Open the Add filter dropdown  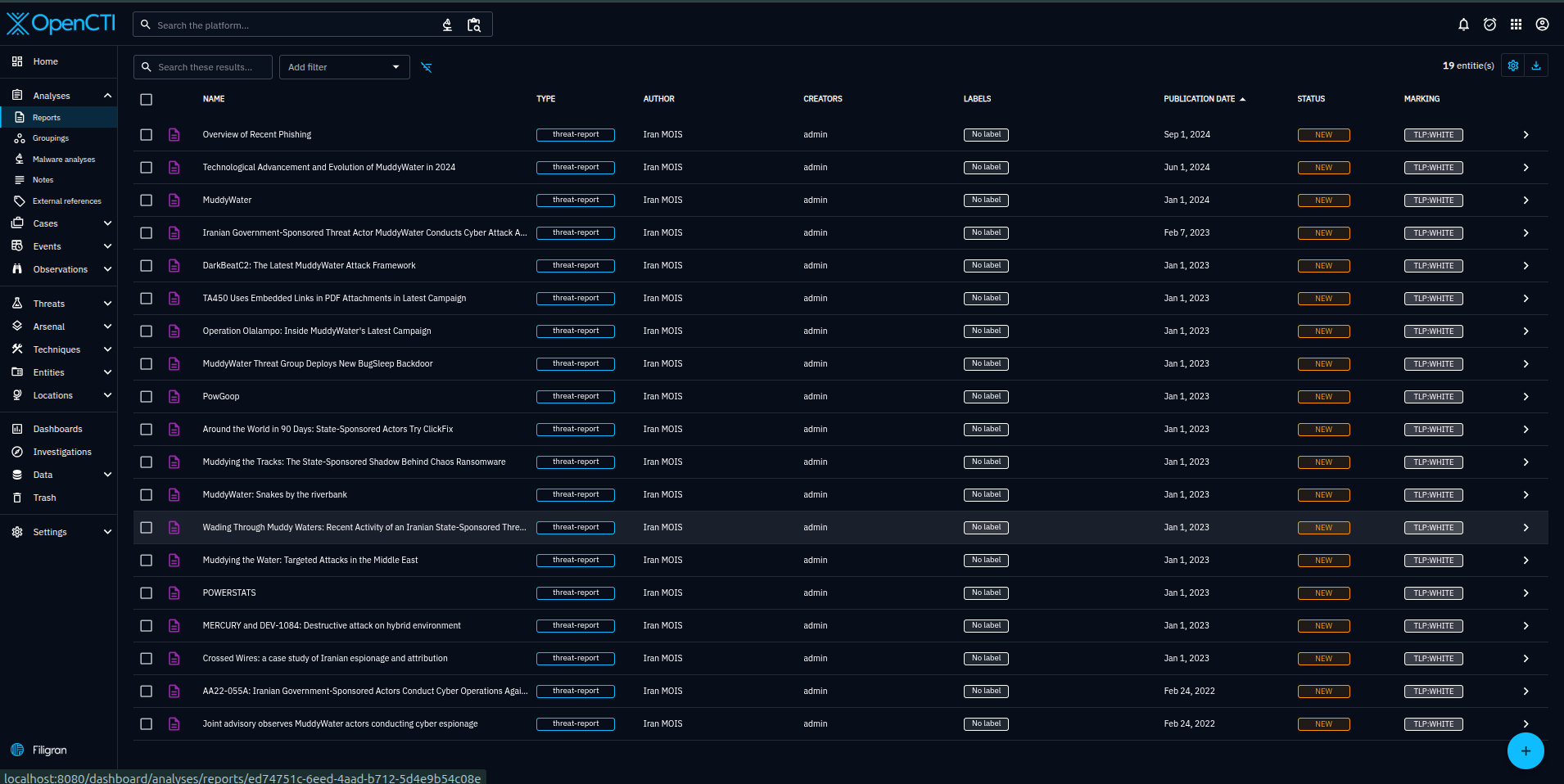coord(344,67)
